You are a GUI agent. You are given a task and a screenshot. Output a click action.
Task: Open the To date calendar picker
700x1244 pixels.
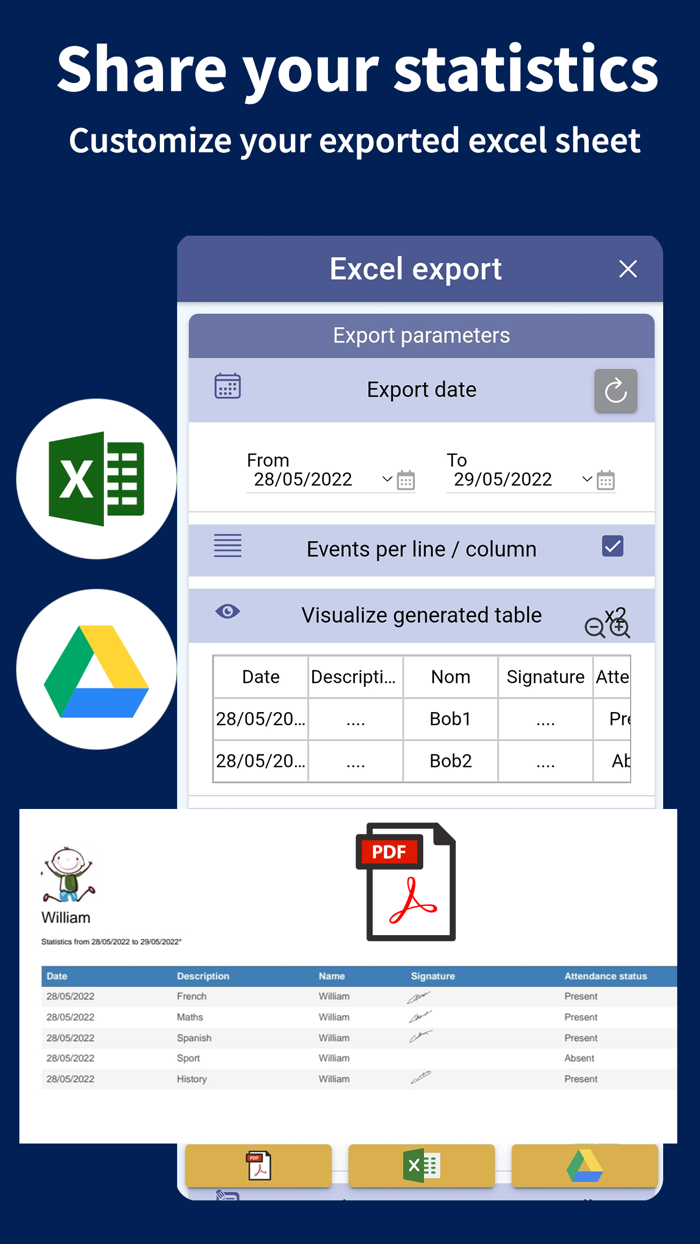606,480
